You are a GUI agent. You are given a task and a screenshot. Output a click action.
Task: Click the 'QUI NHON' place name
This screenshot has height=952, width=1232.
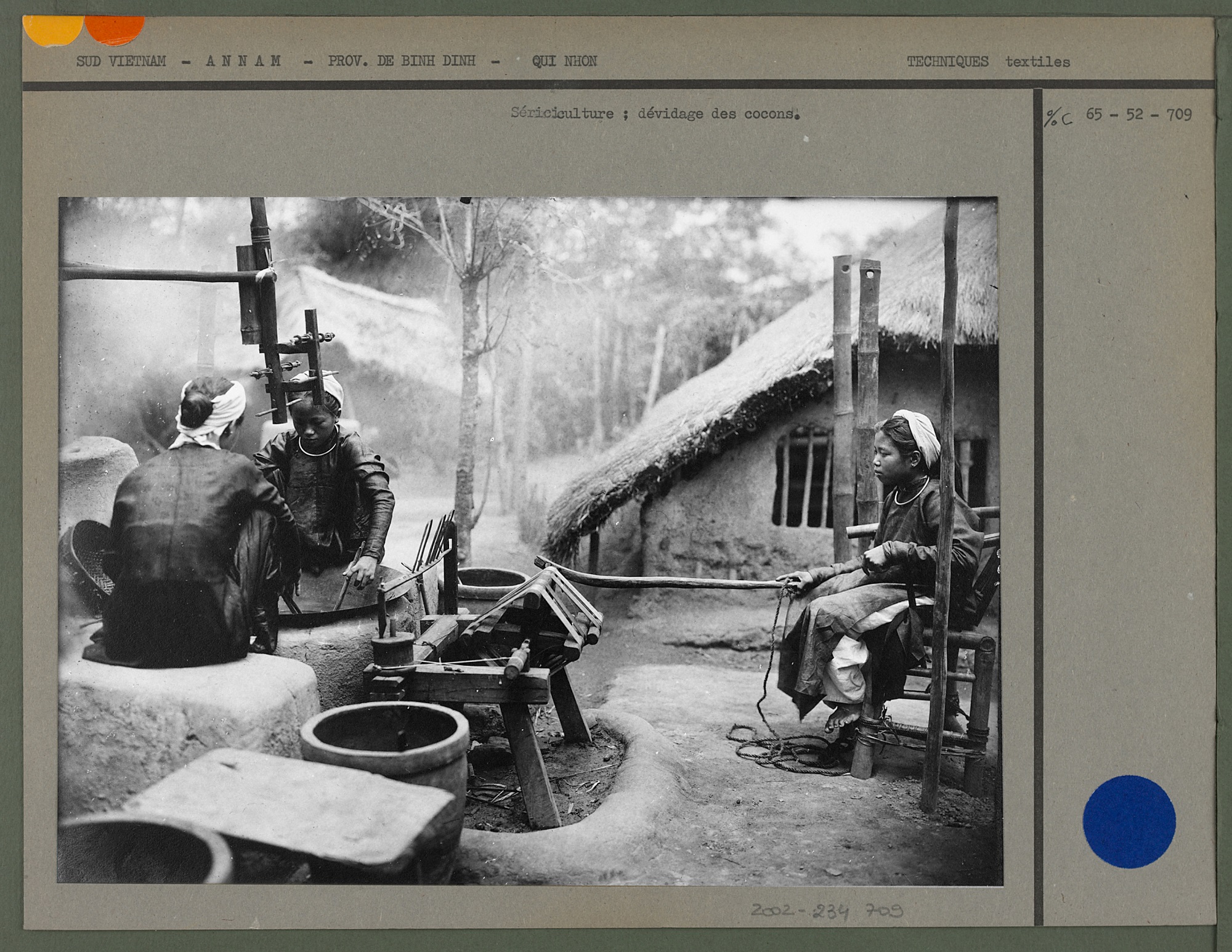point(564,62)
